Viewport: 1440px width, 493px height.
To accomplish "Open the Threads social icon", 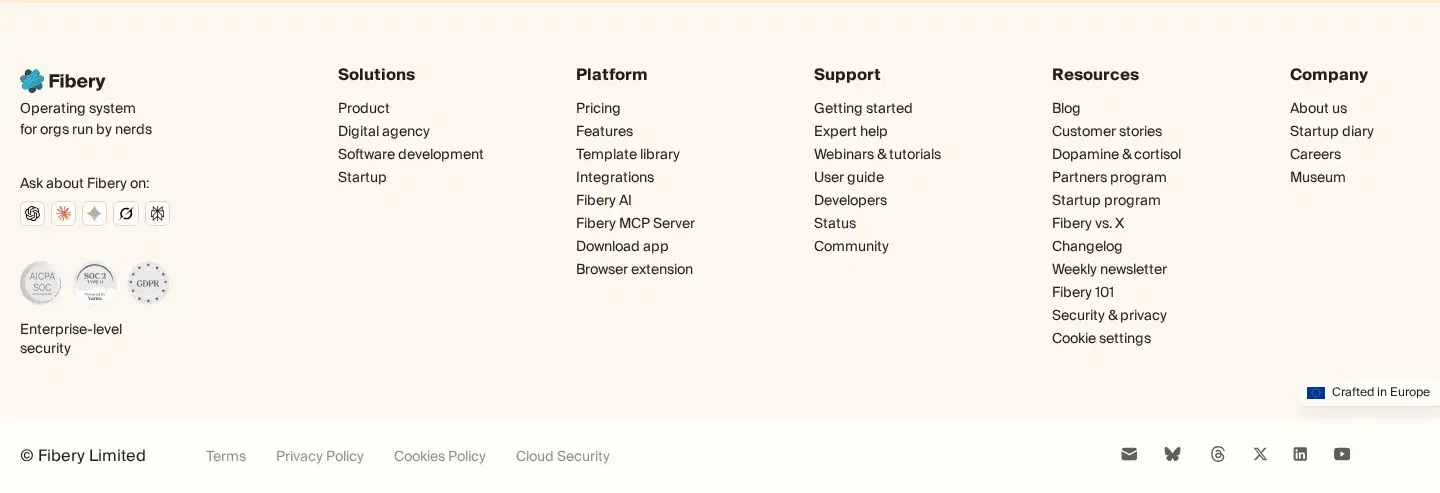I will [x=1217, y=454].
